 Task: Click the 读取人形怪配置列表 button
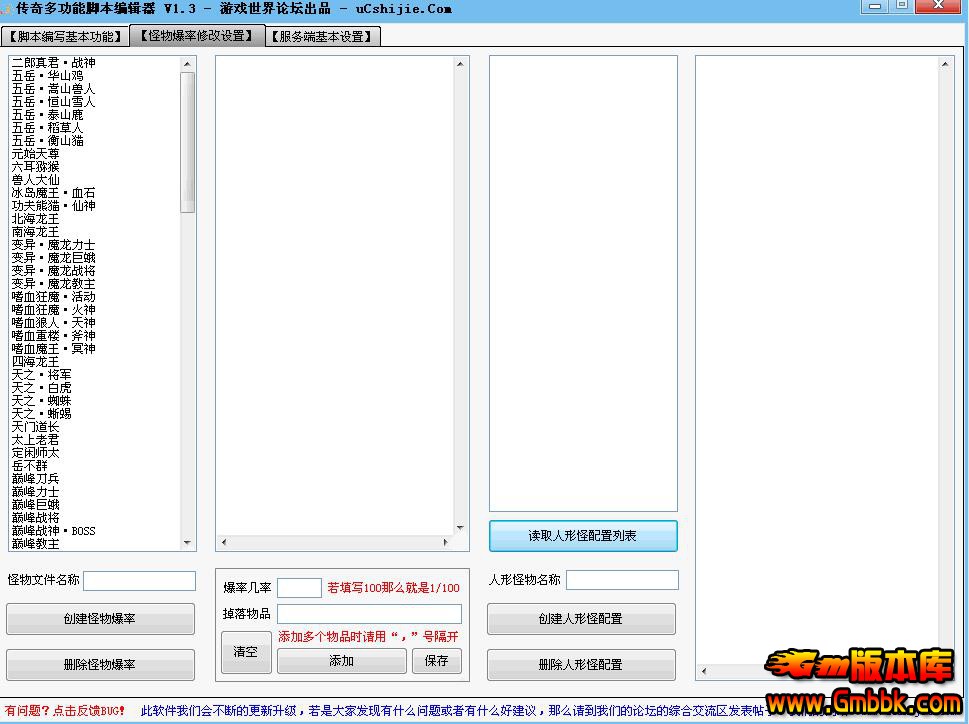point(582,536)
